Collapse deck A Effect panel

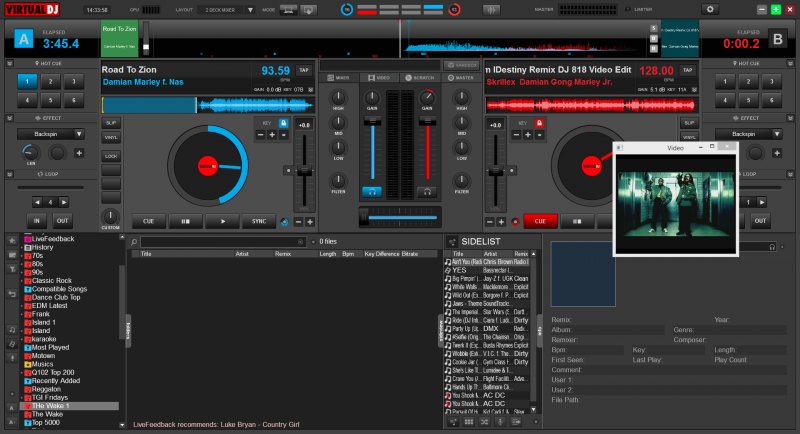10,118
